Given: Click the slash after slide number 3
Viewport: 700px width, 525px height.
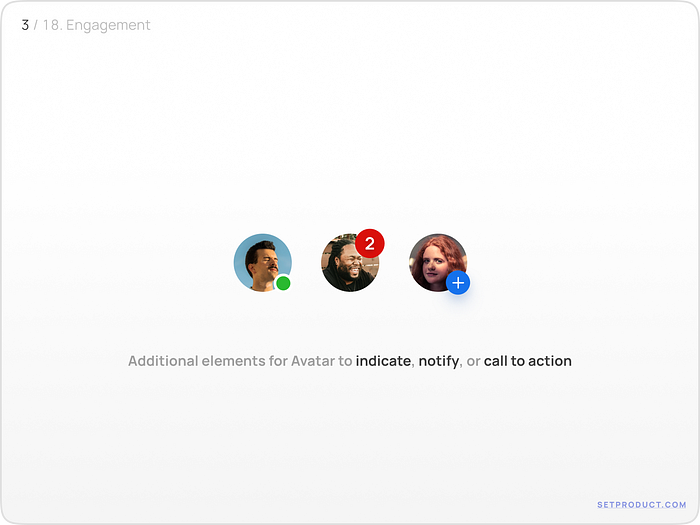Looking at the screenshot, I should [36, 25].
